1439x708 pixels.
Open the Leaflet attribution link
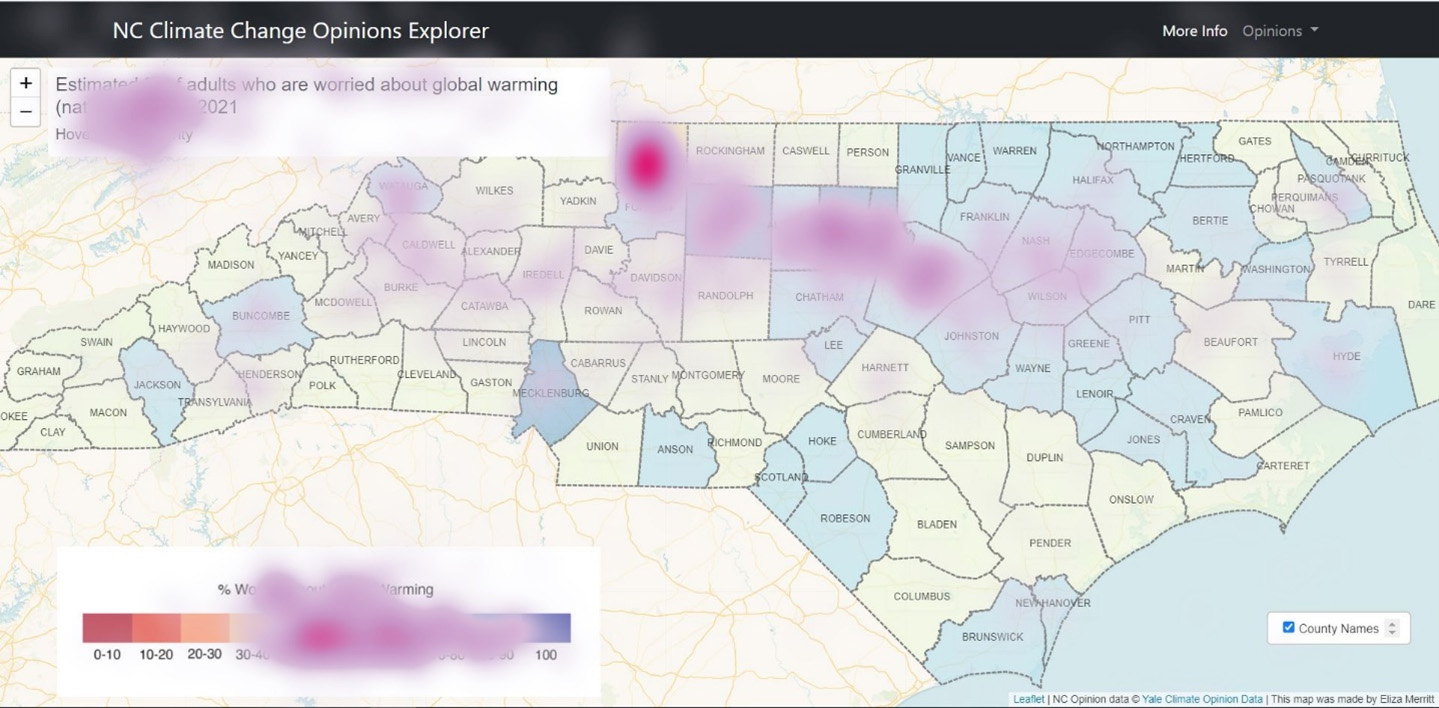point(1028,699)
